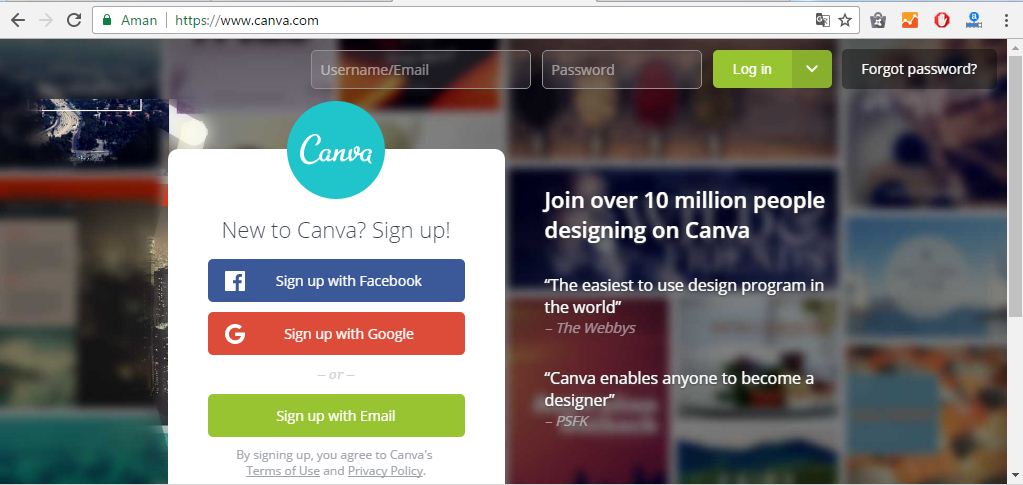Reload the Canva page
1023x485 pixels.
[74, 20]
